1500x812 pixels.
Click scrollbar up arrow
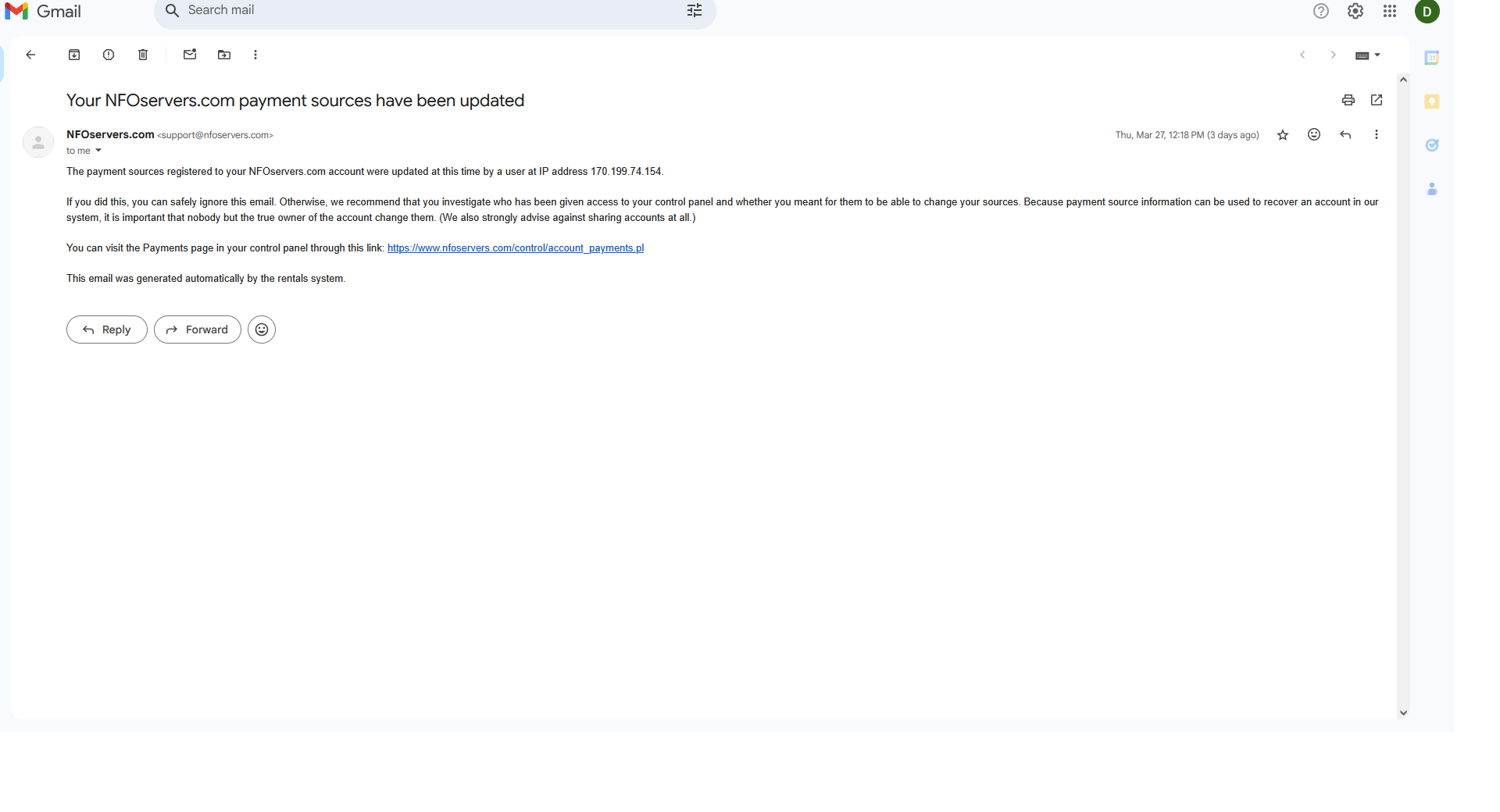[x=1403, y=80]
